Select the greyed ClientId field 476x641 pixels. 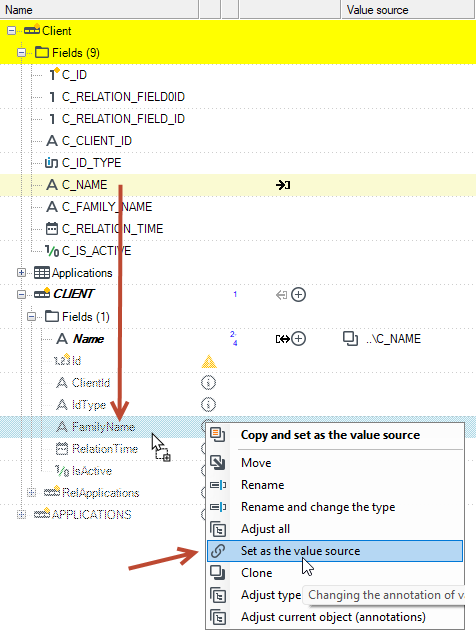click(x=91, y=383)
